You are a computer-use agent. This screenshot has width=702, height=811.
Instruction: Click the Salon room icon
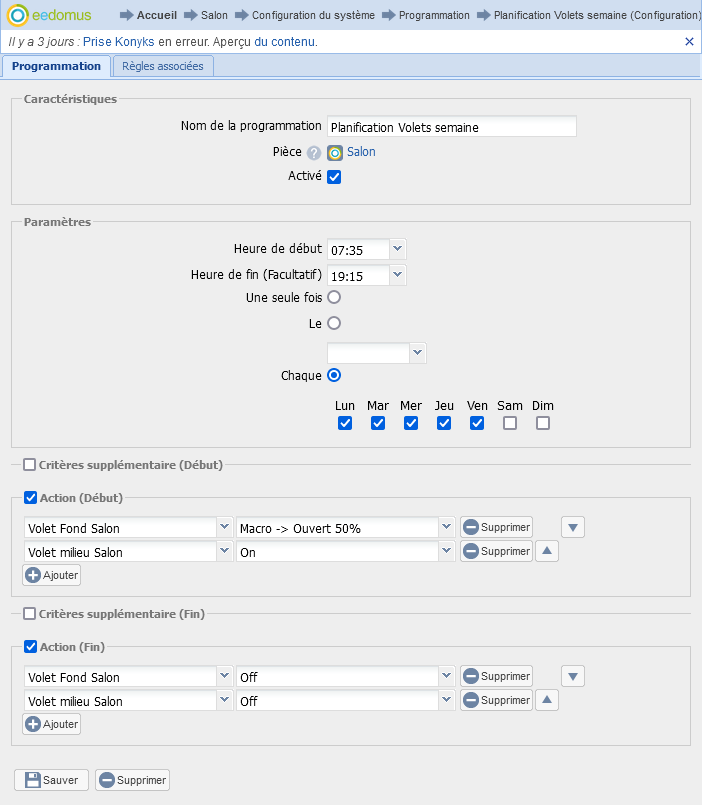click(x=335, y=153)
